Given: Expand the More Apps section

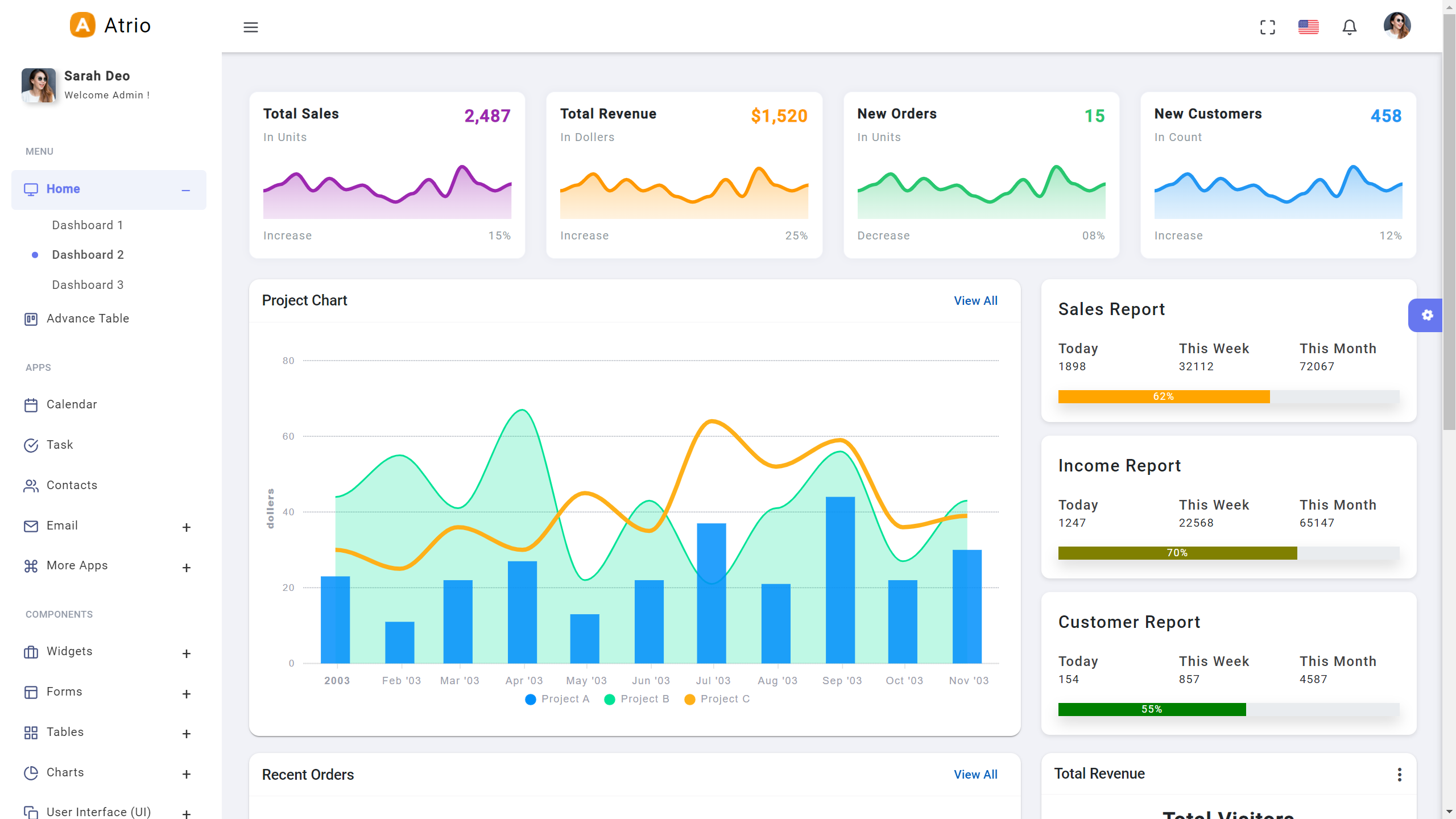Looking at the screenshot, I should (x=186, y=567).
